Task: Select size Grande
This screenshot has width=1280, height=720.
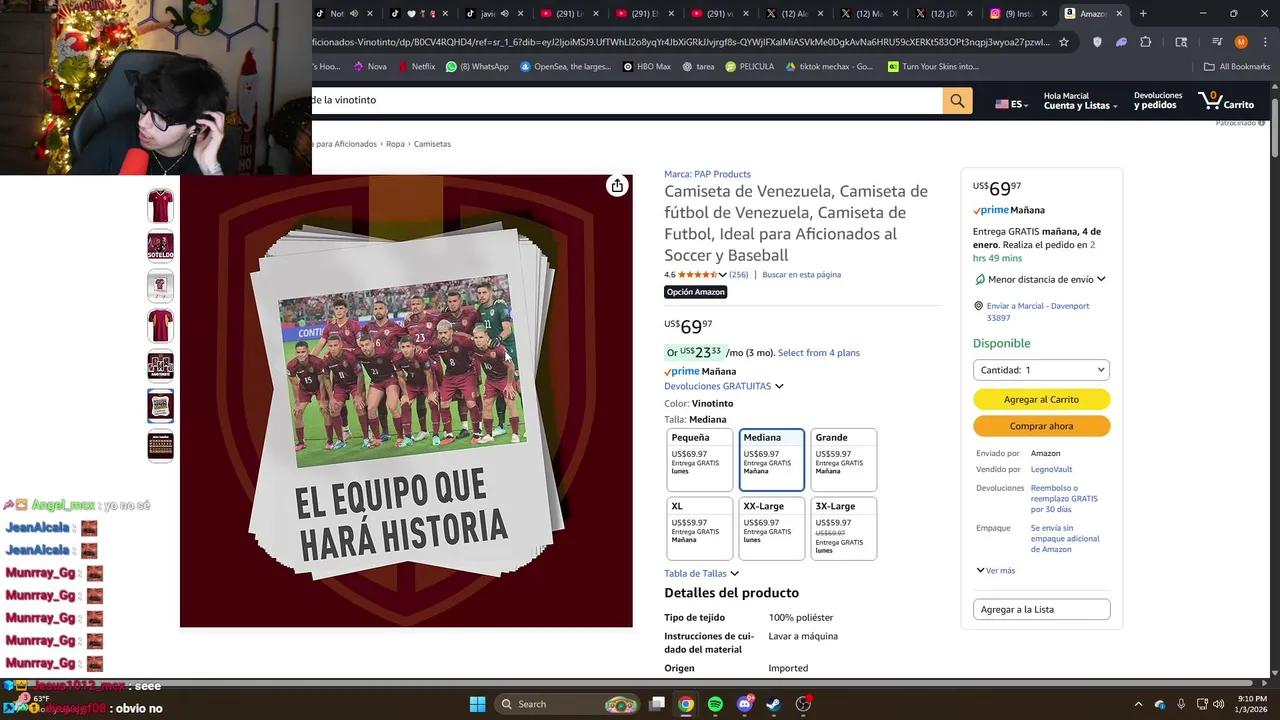Action: (x=844, y=460)
